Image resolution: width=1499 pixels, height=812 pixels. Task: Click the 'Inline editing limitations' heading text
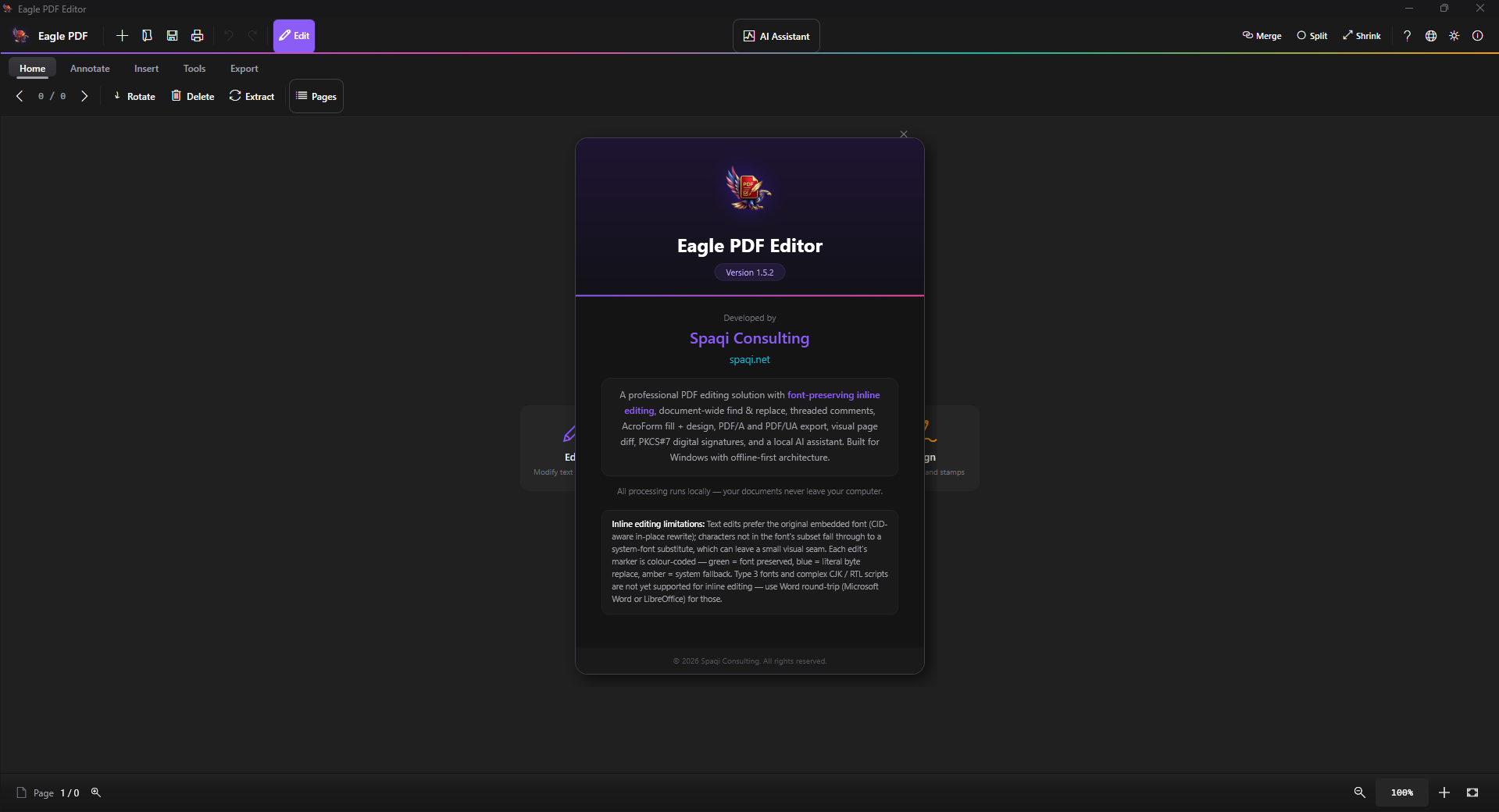click(658, 524)
